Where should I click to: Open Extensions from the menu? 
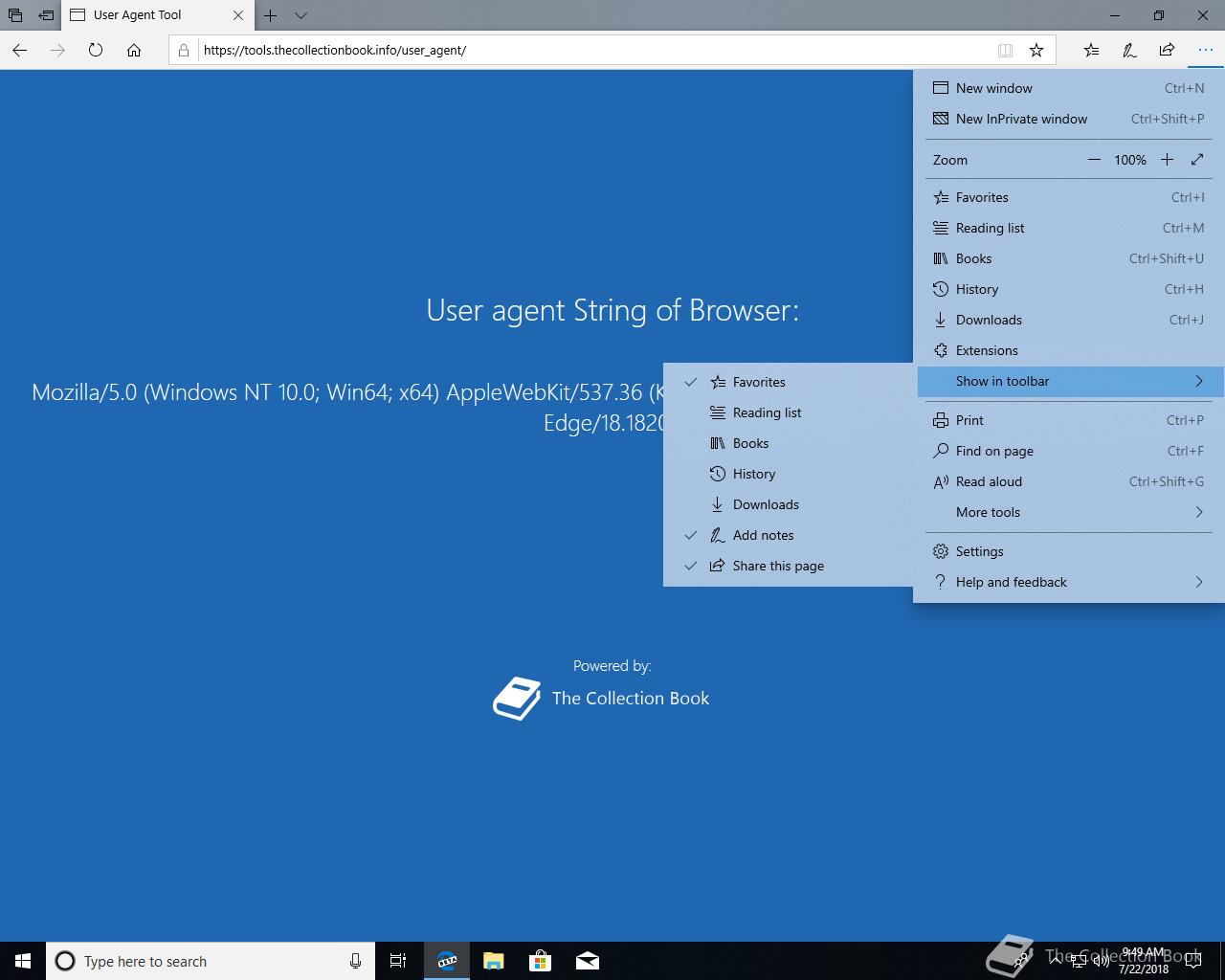pyautogui.click(x=1069, y=350)
